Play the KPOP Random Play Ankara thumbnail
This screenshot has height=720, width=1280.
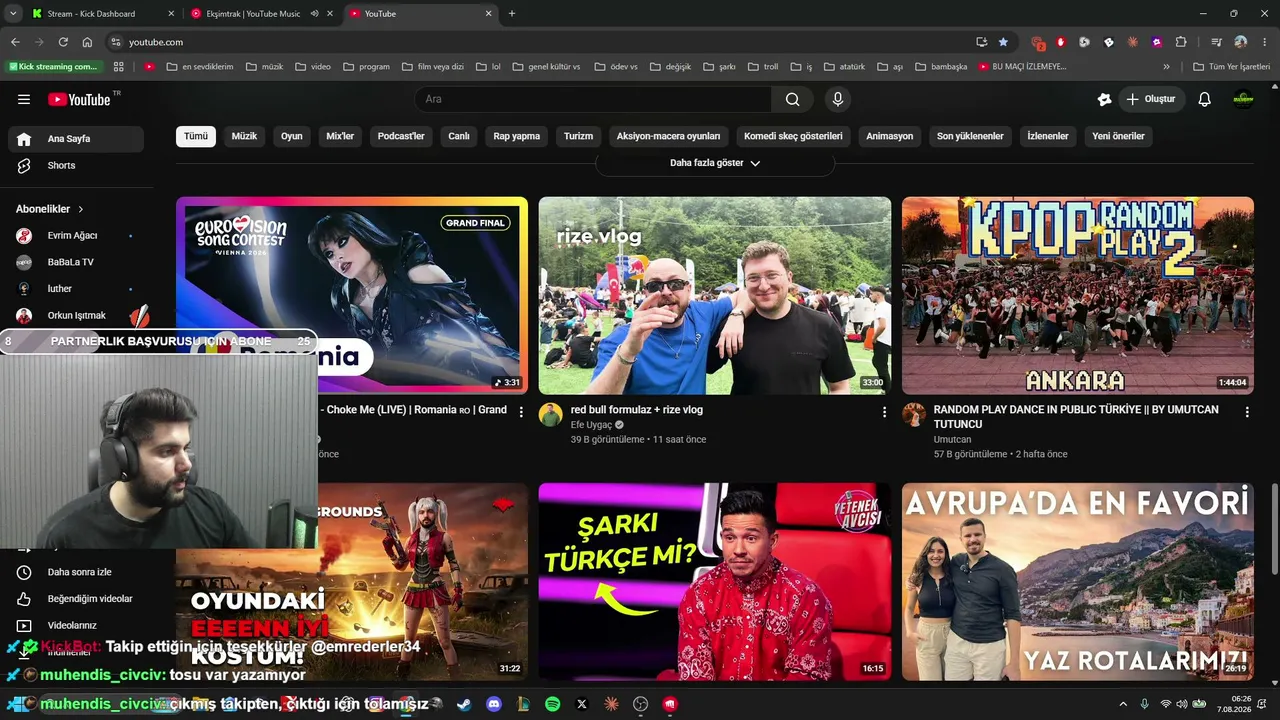click(1078, 296)
